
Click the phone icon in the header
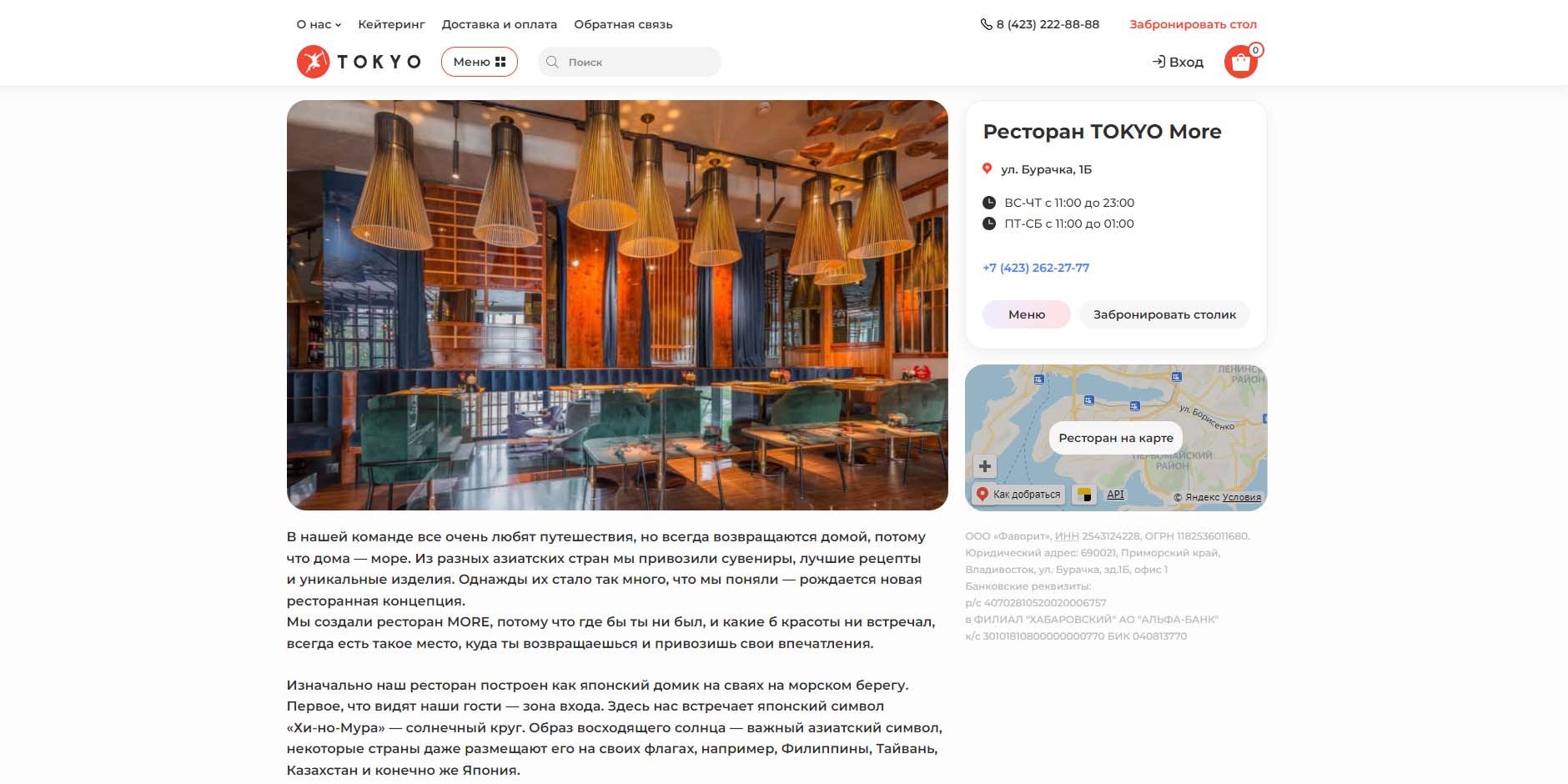[986, 24]
